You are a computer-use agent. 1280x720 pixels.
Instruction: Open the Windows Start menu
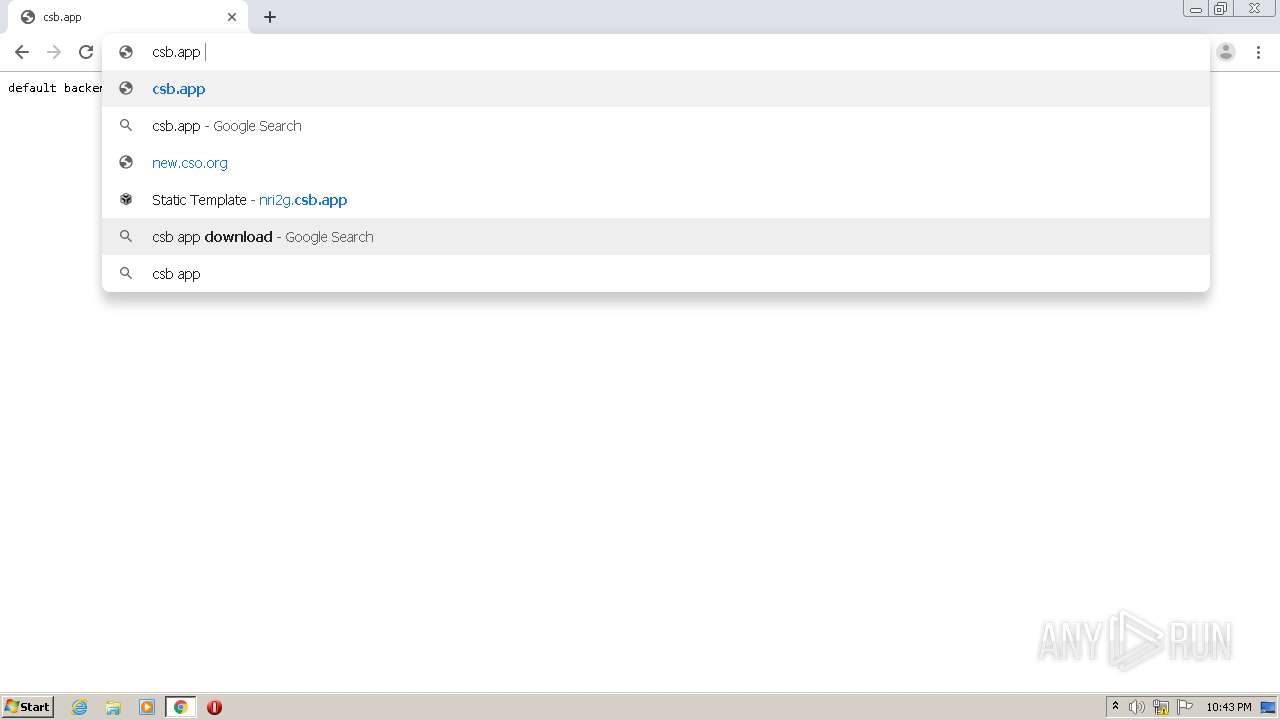click(28, 707)
